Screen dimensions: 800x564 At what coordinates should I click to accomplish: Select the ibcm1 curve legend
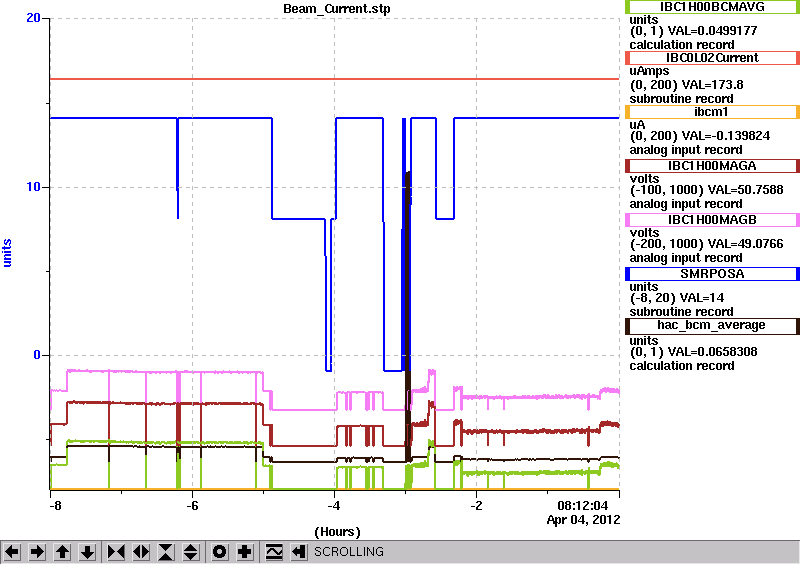click(712, 112)
